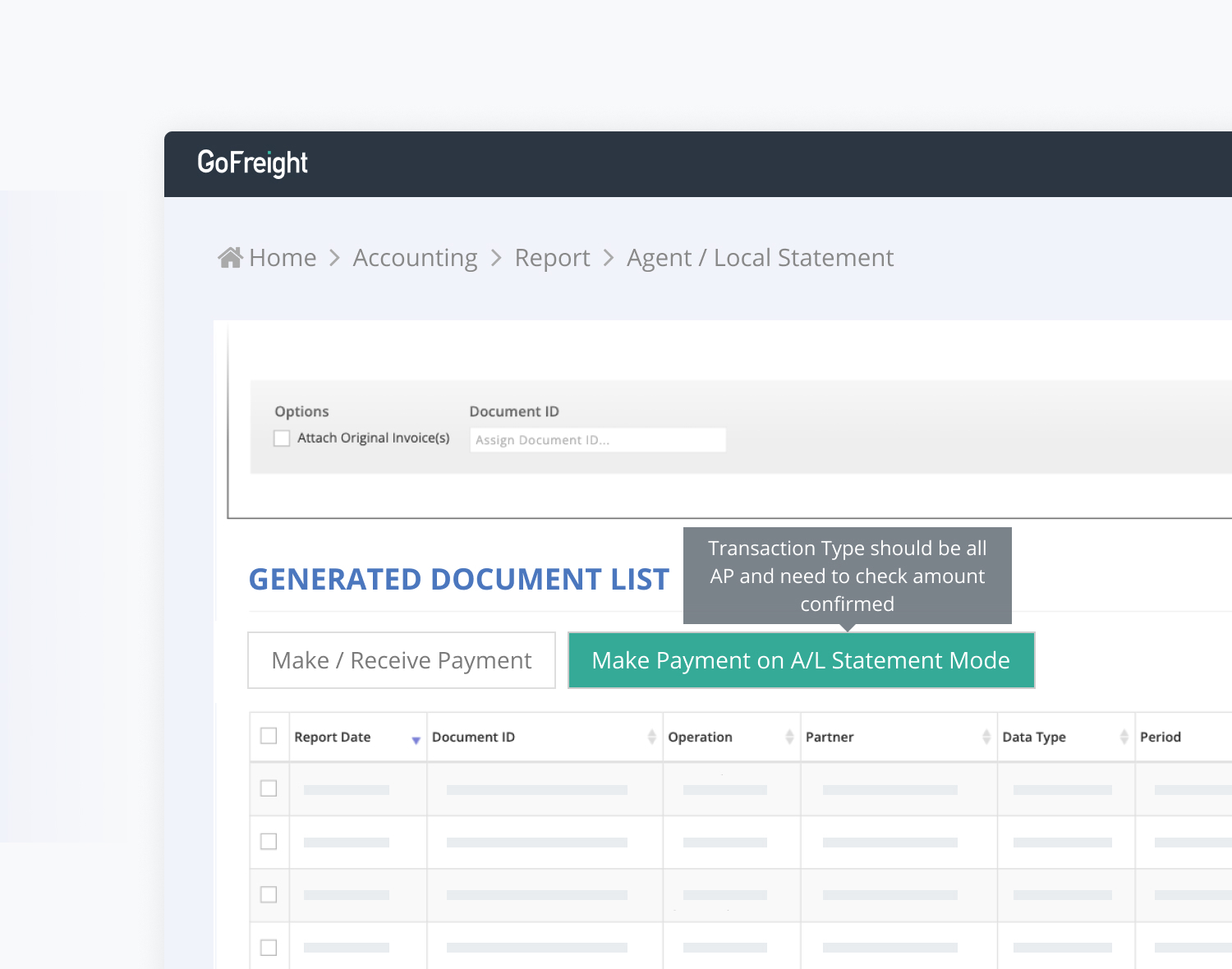Click Make / Receive Payment button

pyautogui.click(x=402, y=660)
